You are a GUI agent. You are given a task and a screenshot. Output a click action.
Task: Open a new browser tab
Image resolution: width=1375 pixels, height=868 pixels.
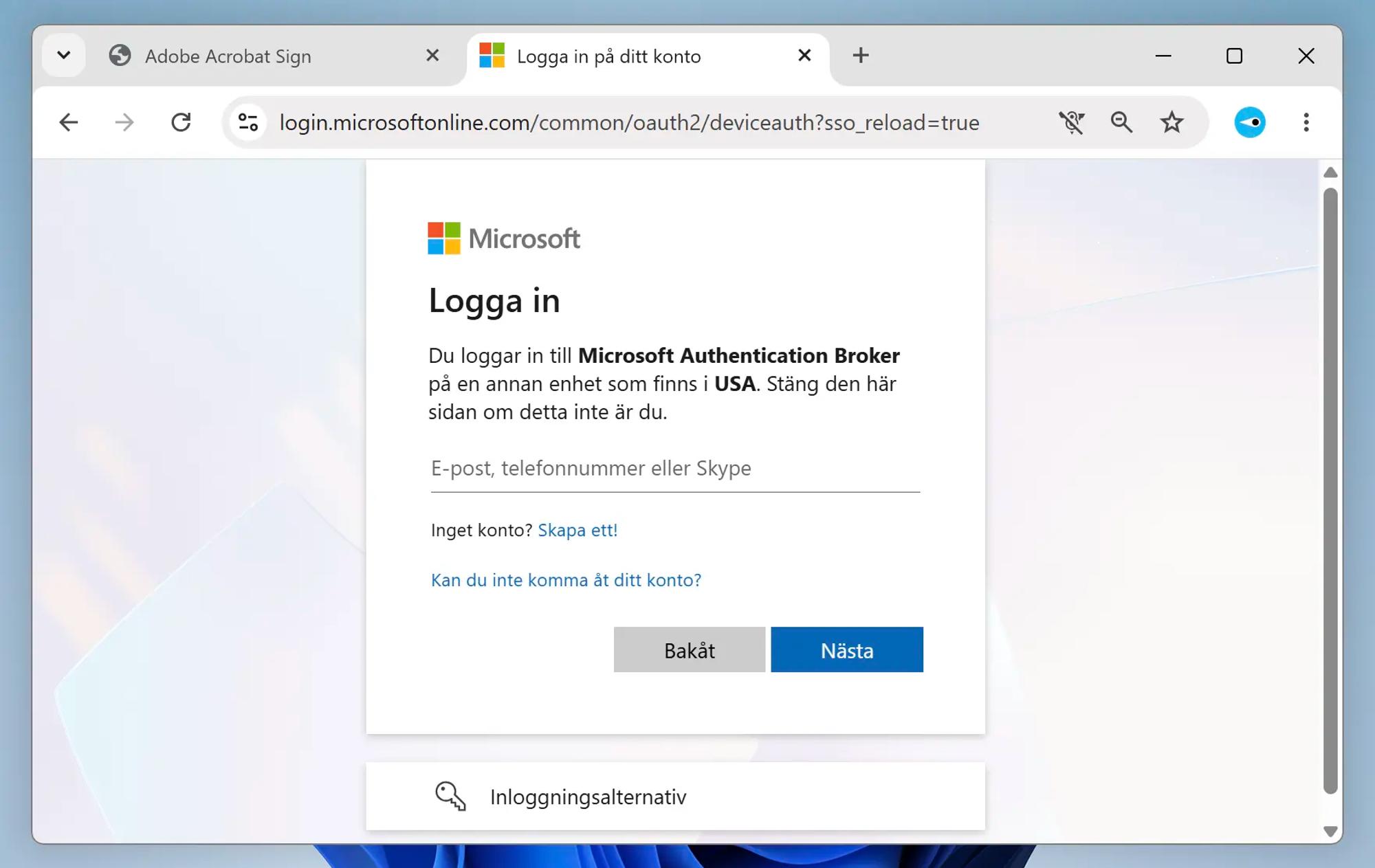pyautogui.click(x=861, y=55)
